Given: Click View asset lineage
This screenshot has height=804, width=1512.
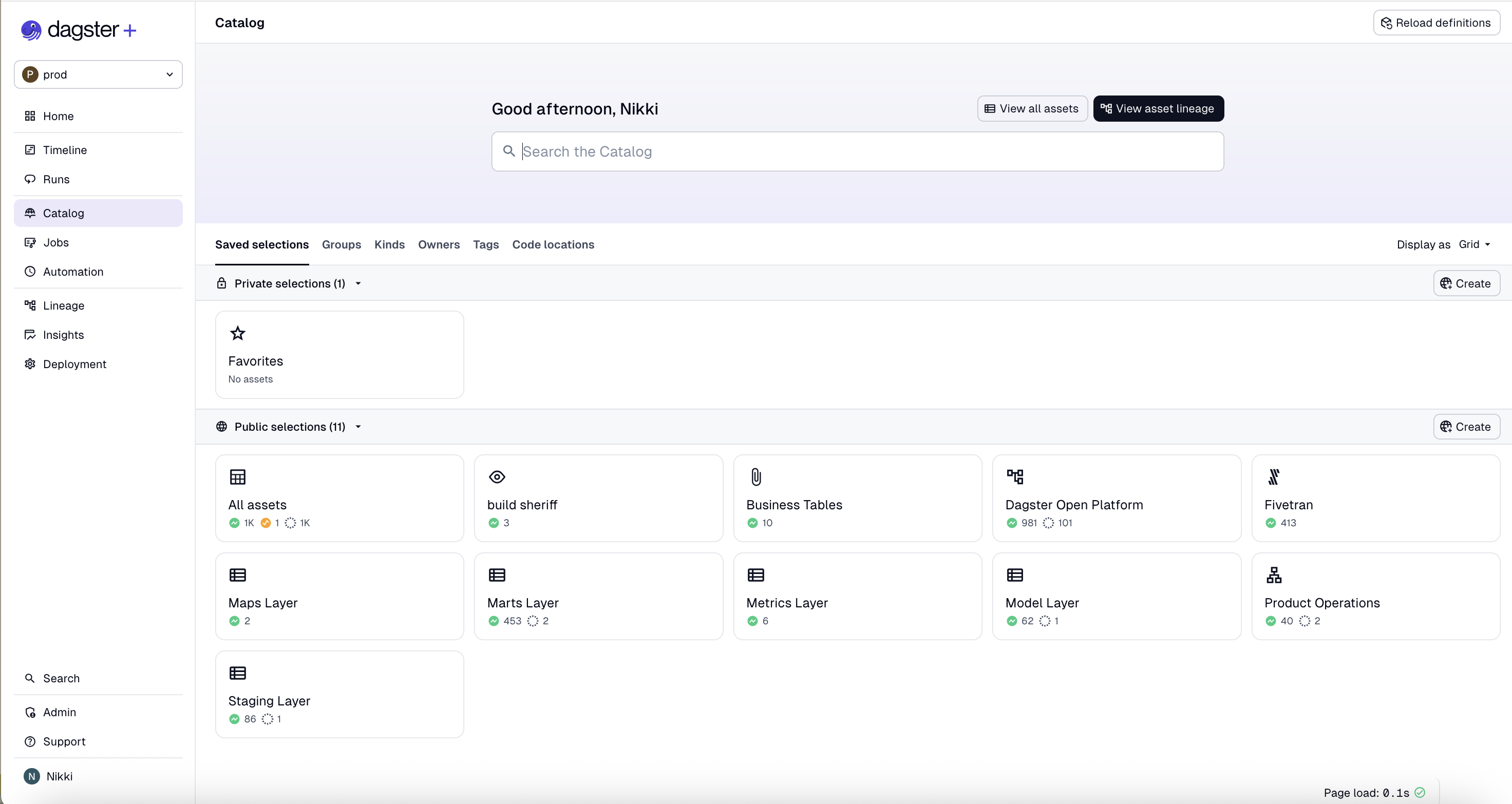Looking at the screenshot, I should (1158, 108).
